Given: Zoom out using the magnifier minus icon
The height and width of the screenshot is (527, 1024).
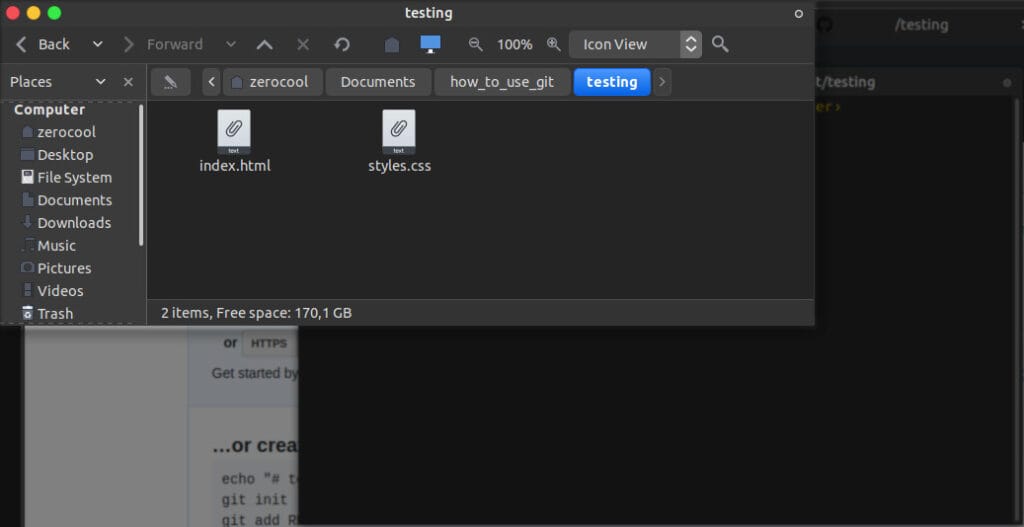Looking at the screenshot, I should tap(476, 44).
